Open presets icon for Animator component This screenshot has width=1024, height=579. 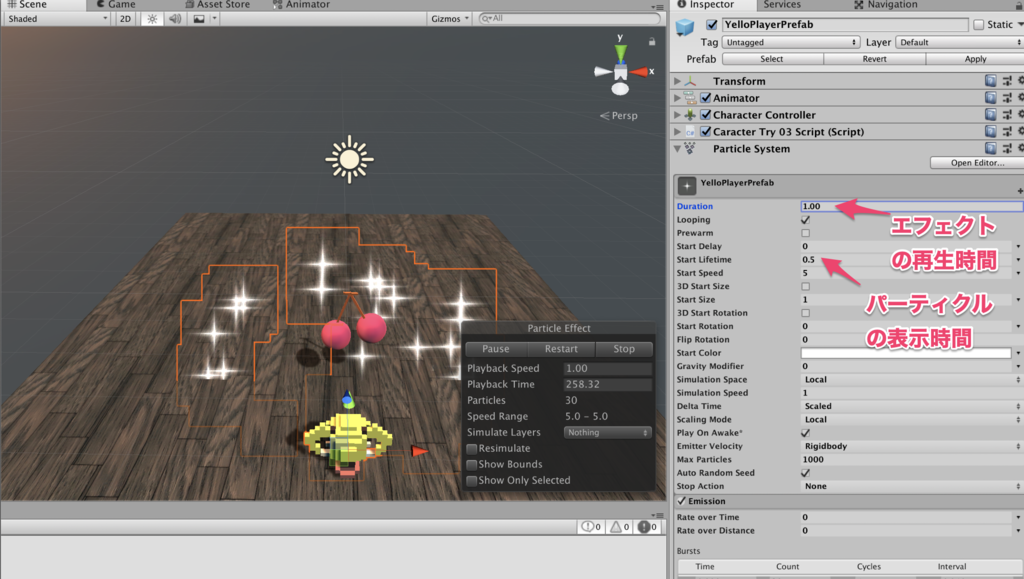pyautogui.click(x=1007, y=98)
